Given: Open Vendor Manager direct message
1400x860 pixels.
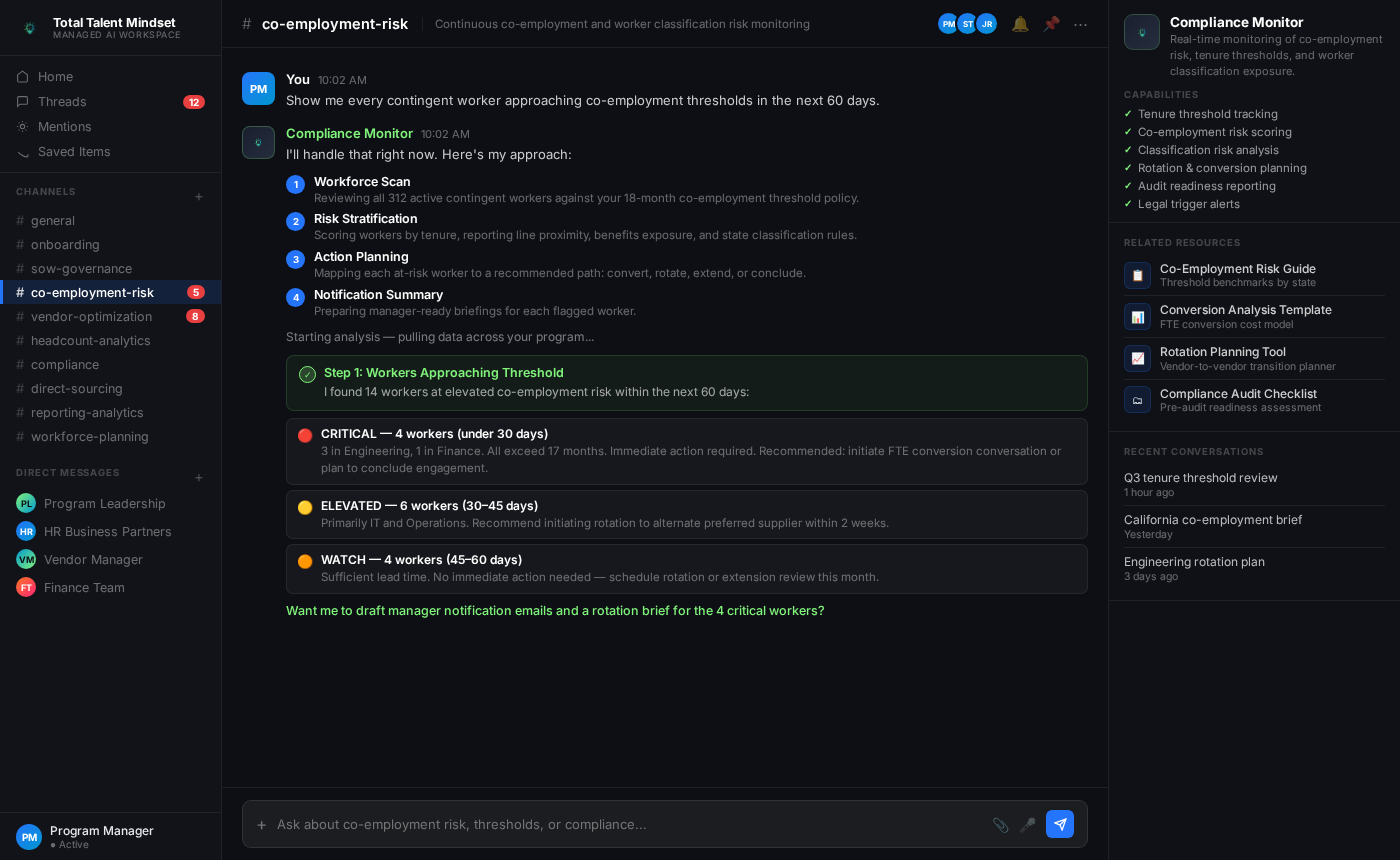Looking at the screenshot, I should tap(110, 559).
